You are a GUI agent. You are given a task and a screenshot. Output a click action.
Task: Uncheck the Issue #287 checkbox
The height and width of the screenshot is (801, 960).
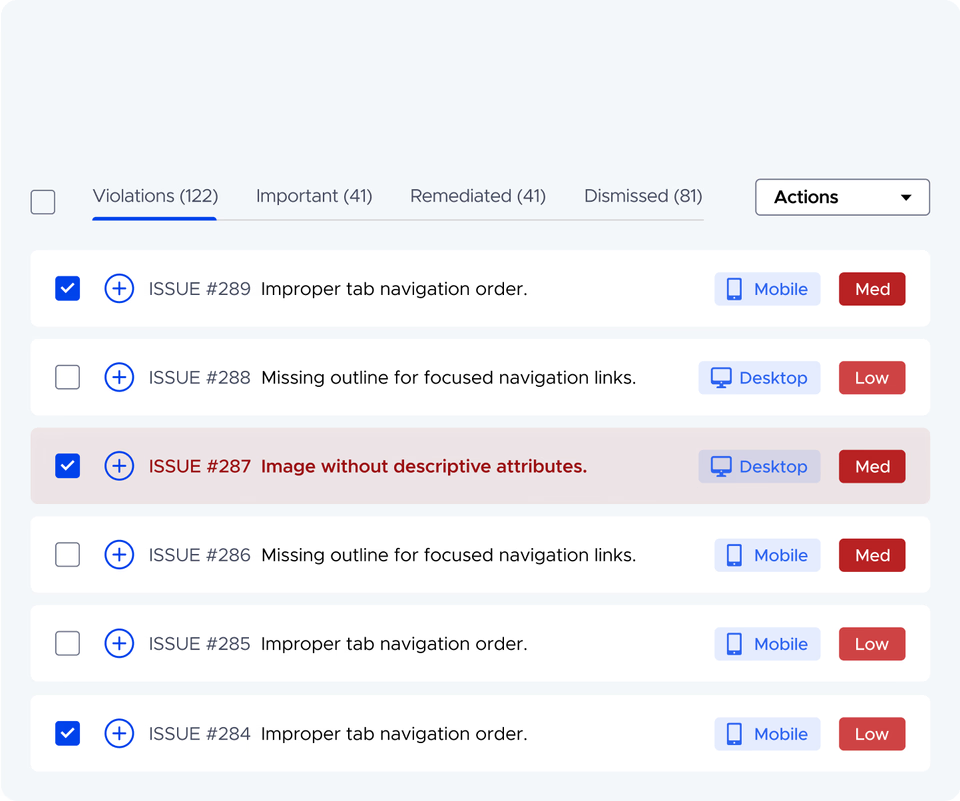point(67,466)
